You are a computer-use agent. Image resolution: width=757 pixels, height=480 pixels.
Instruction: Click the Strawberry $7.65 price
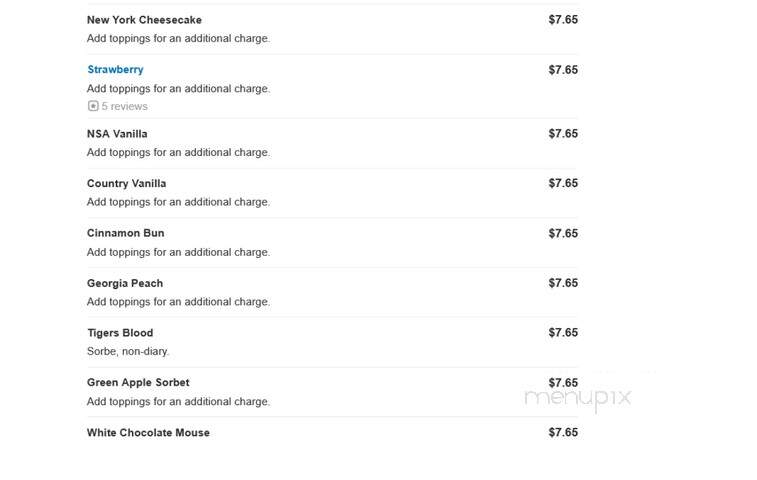pos(563,70)
